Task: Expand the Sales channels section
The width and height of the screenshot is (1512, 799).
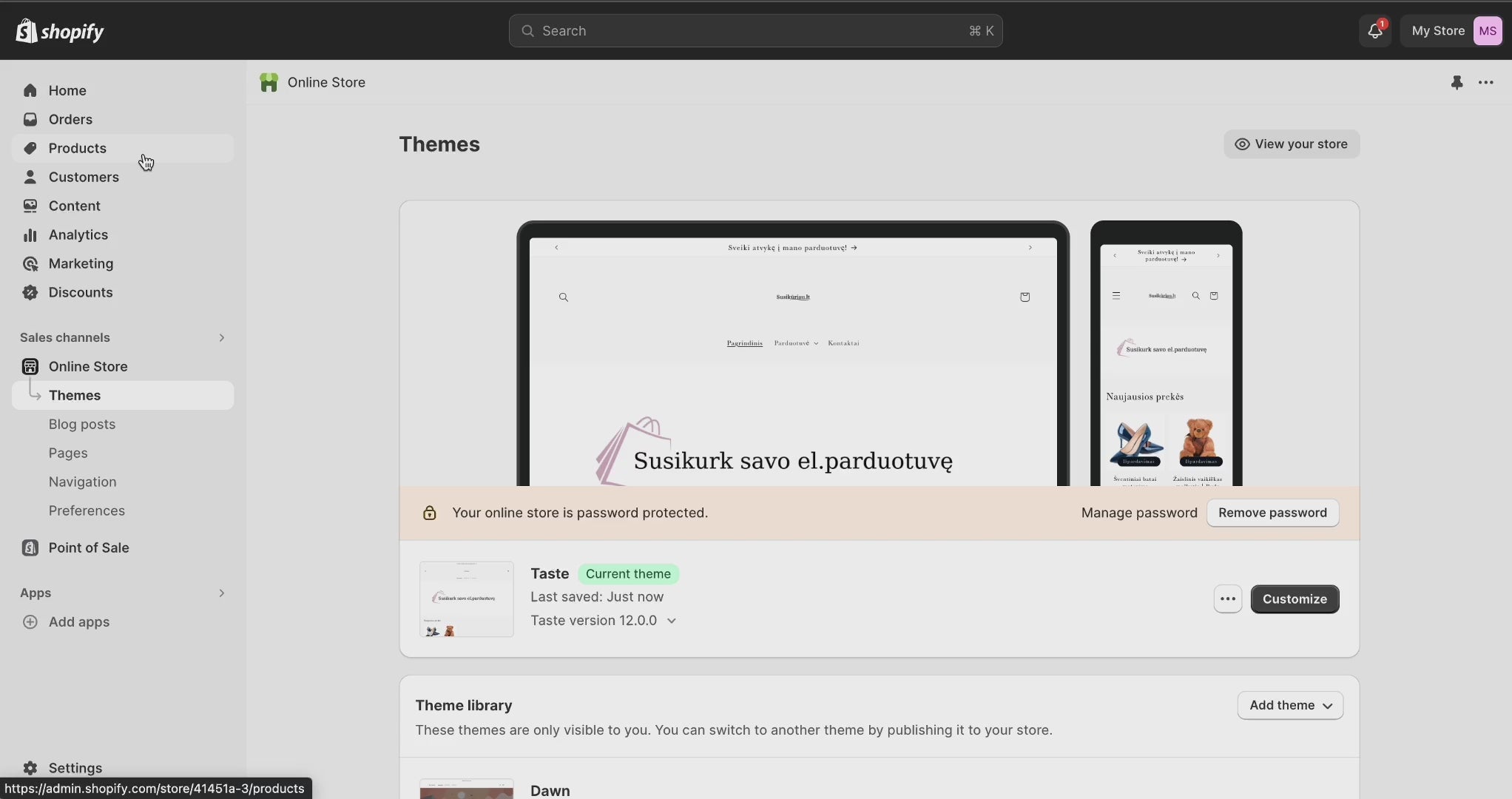Action: 221,338
